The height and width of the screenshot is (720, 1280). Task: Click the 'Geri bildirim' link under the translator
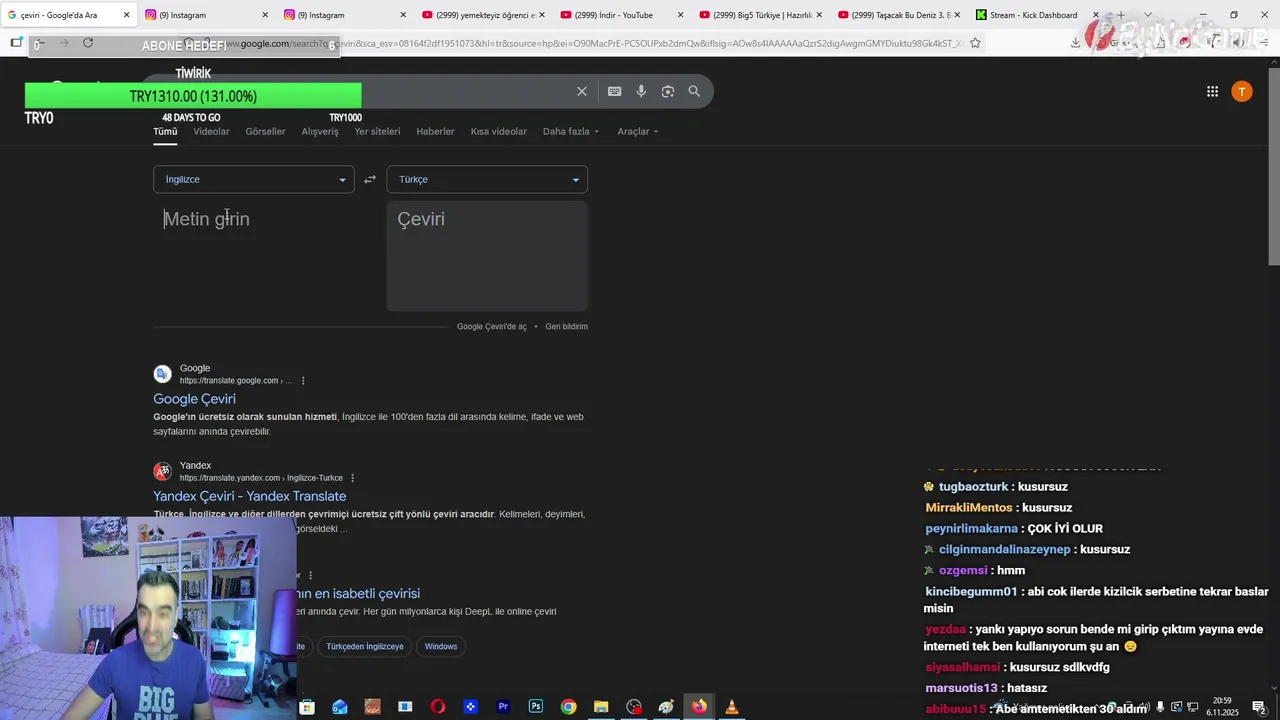click(x=566, y=327)
